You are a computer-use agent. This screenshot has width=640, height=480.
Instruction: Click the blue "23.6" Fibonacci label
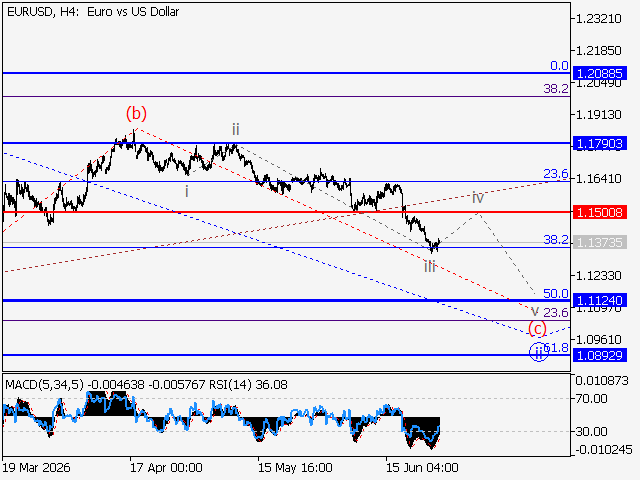[x=556, y=174]
